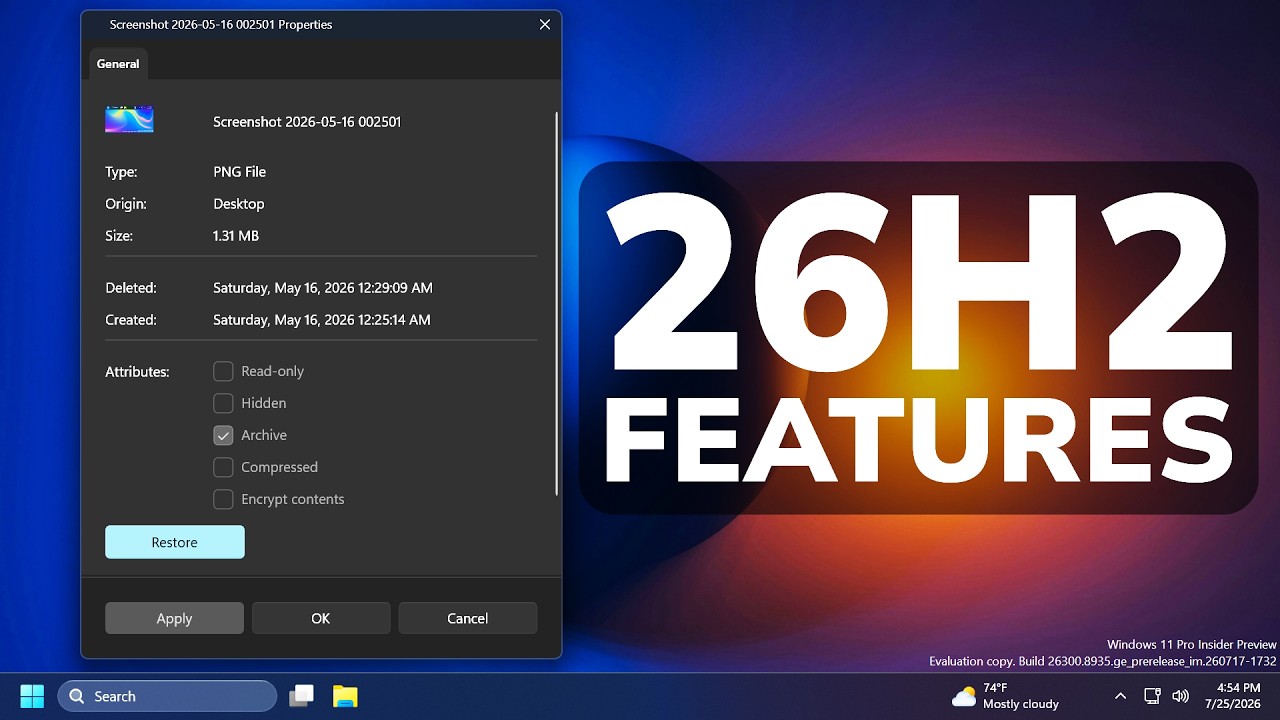Cancel the Properties dialog
1280x720 pixels.
[467, 618]
